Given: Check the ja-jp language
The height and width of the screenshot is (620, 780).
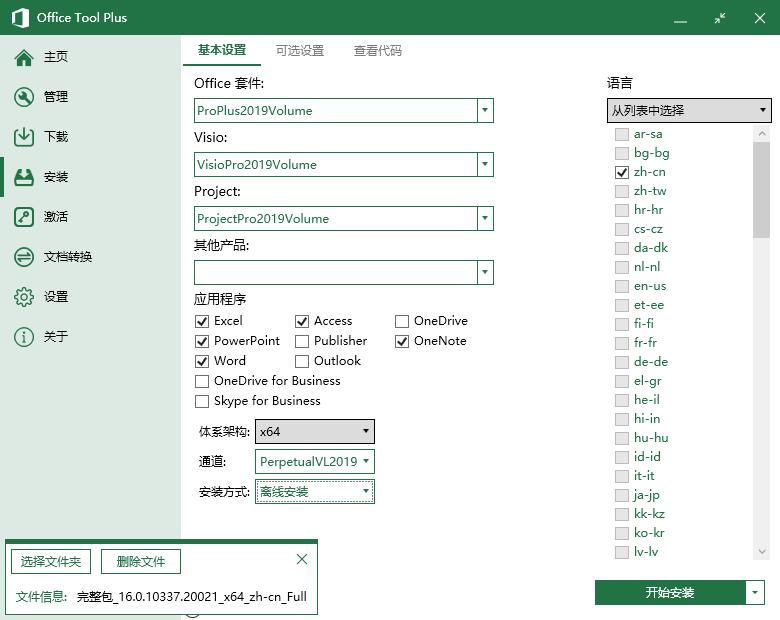Looking at the screenshot, I should click(x=622, y=495).
